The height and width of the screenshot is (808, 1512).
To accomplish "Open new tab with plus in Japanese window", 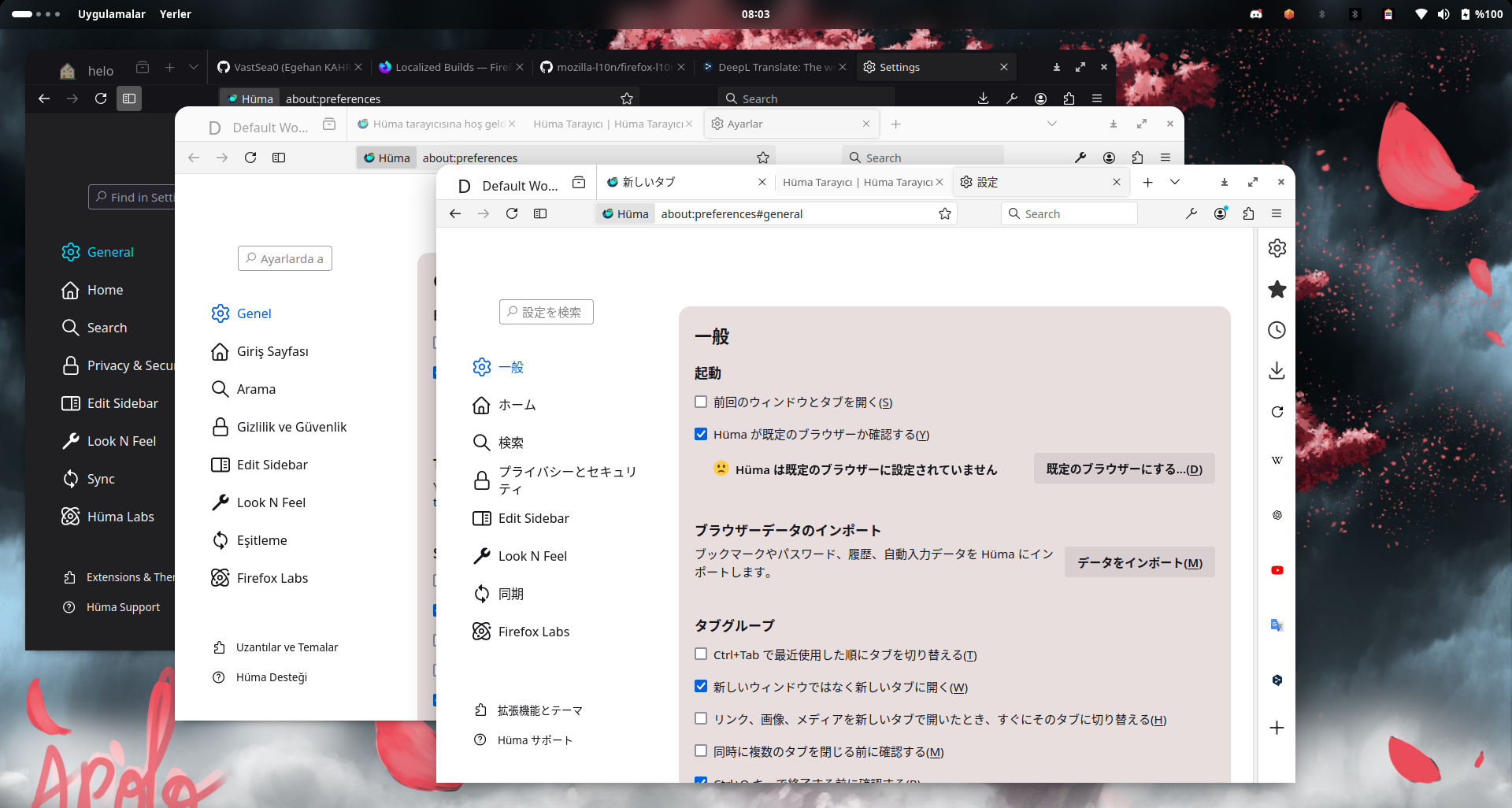I will pyautogui.click(x=1147, y=182).
